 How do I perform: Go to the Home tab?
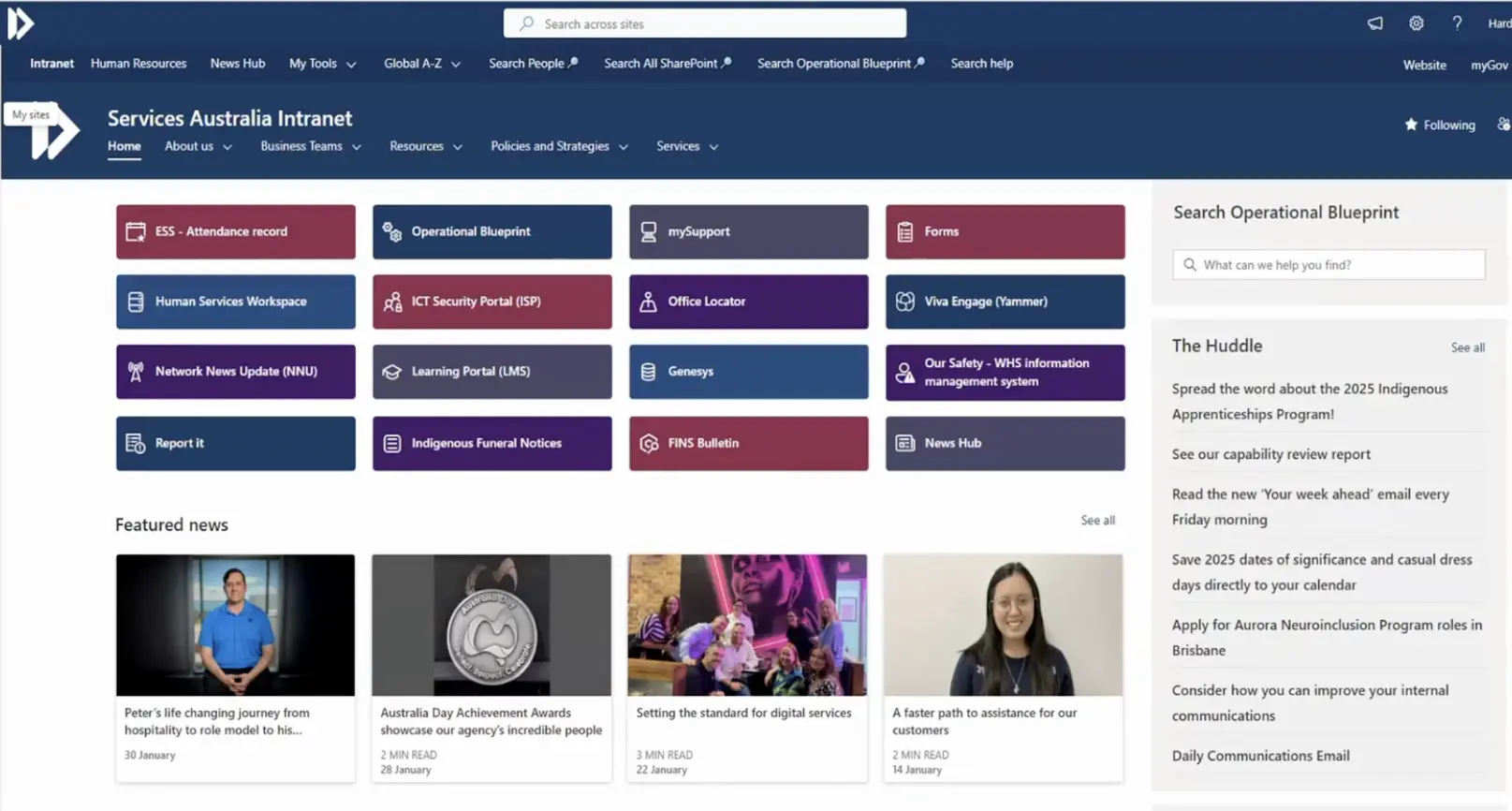(x=124, y=146)
